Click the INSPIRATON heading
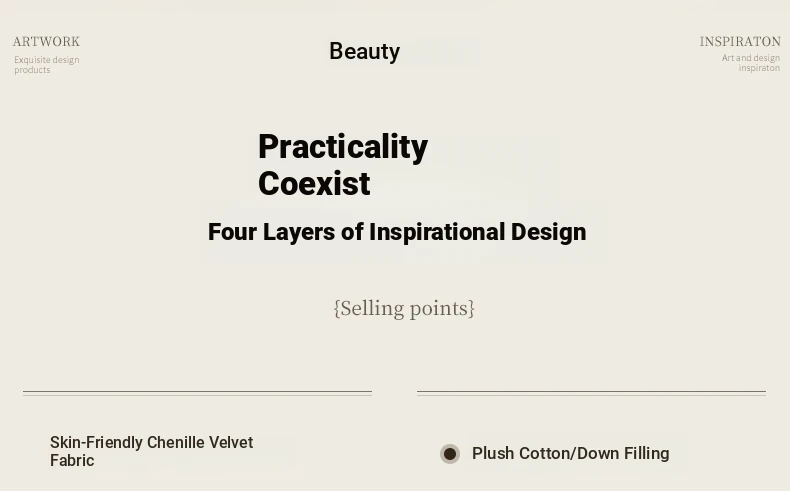790x491 pixels. click(740, 41)
